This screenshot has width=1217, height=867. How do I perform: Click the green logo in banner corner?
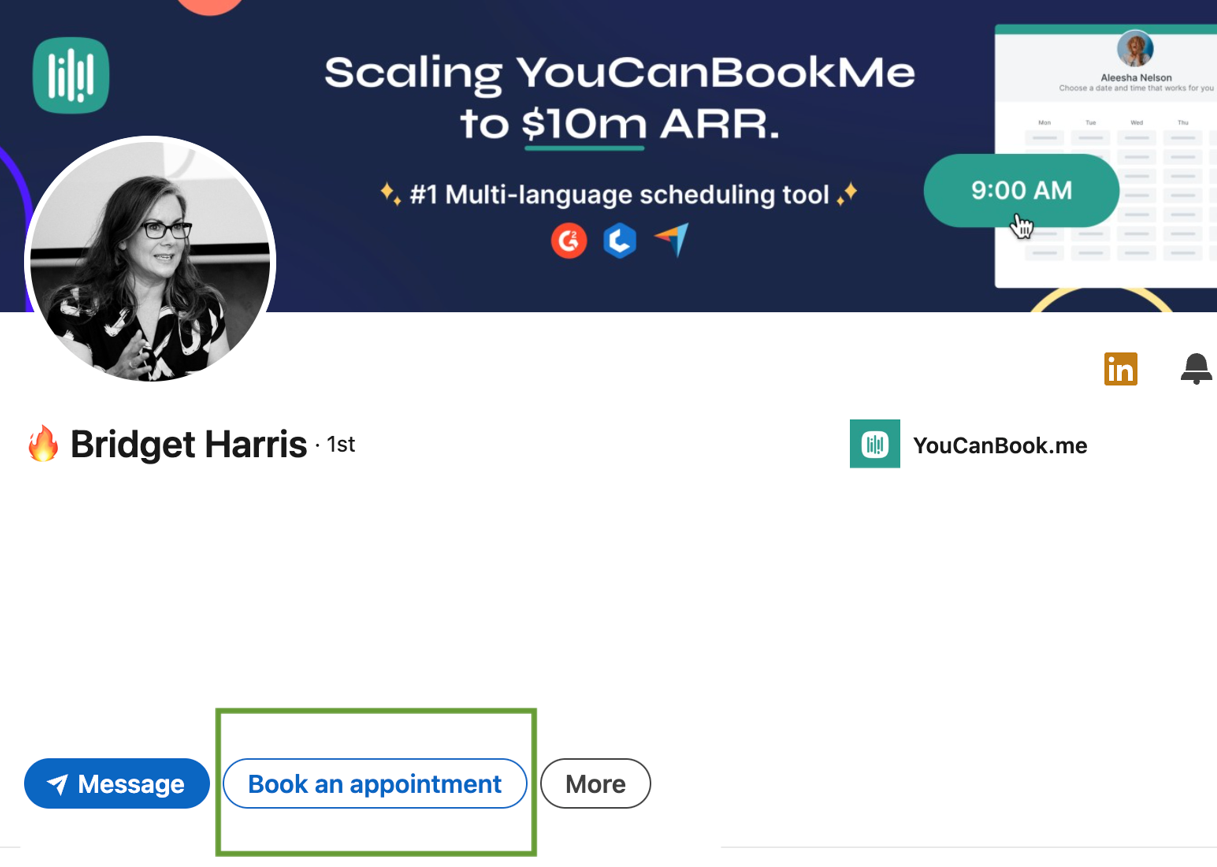[71, 75]
